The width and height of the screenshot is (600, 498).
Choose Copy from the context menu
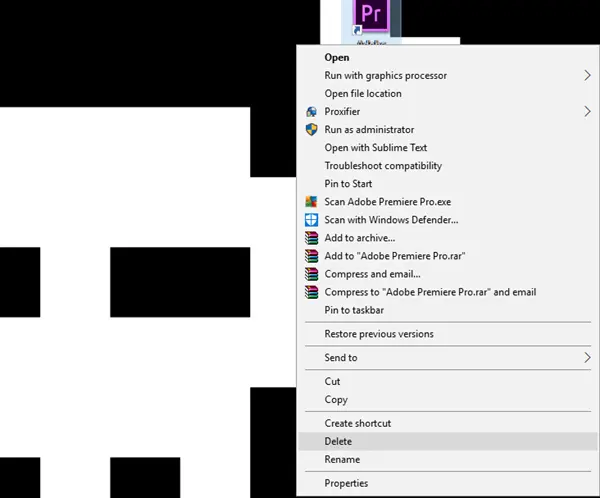point(447,399)
